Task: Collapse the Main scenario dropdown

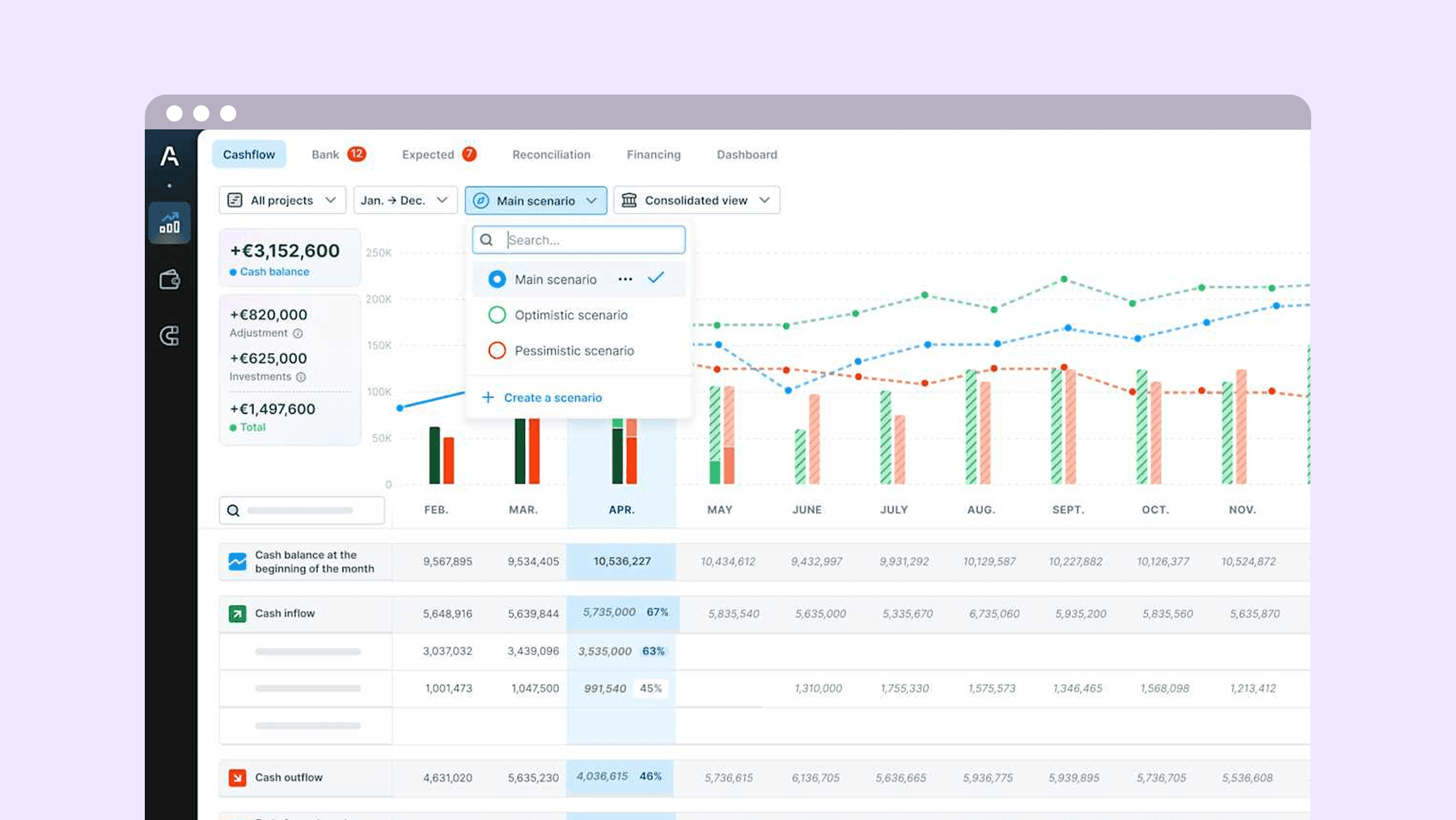Action: (x=535, y=200)
